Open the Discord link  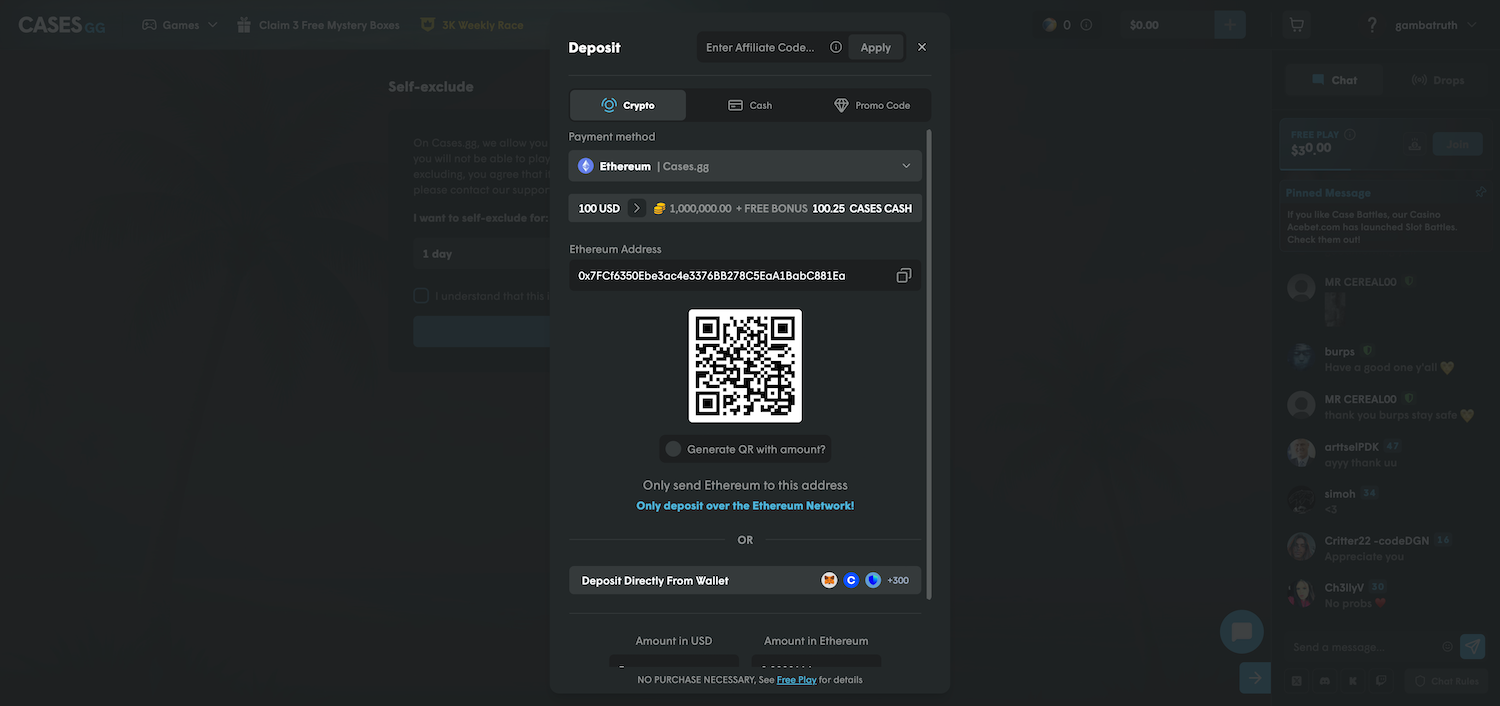click(x=1325, y=681)
